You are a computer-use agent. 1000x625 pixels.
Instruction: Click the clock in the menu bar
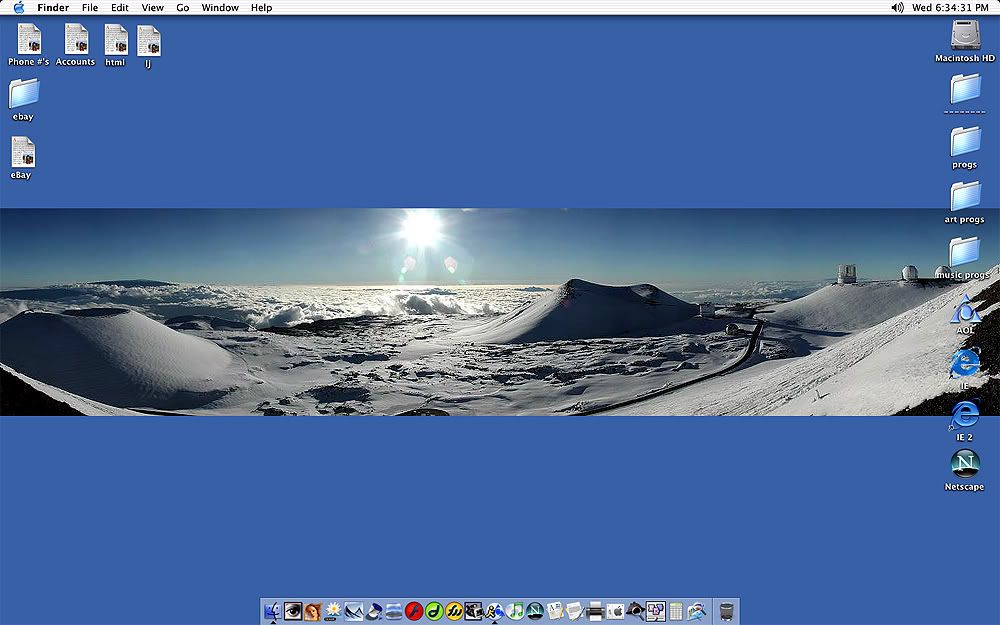(x=950, y=8)
